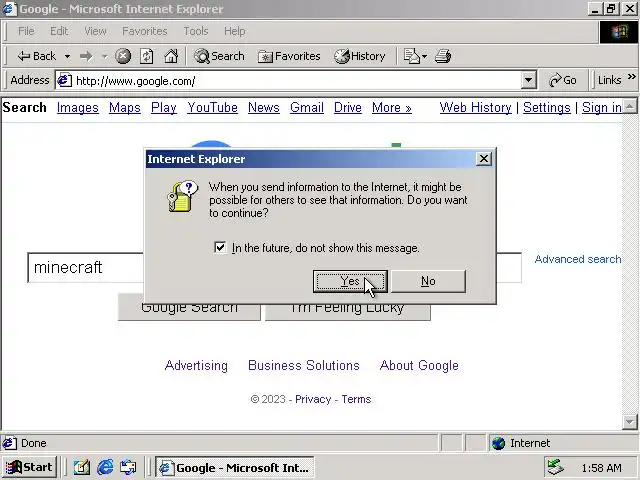
Task: Open the About Google link
Action: [419, 365]
